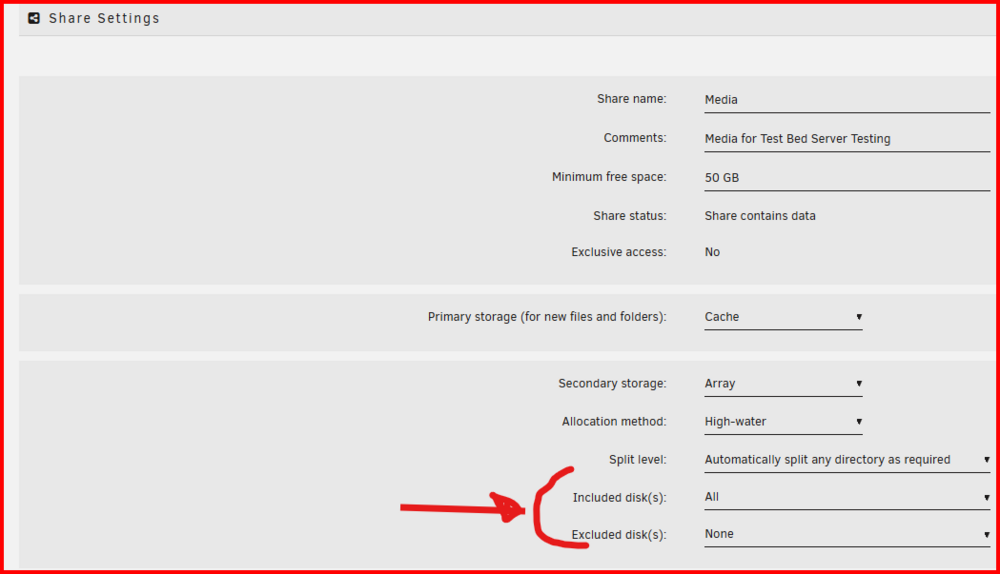Click the Share Settings heading text

(x=104, y=18)
